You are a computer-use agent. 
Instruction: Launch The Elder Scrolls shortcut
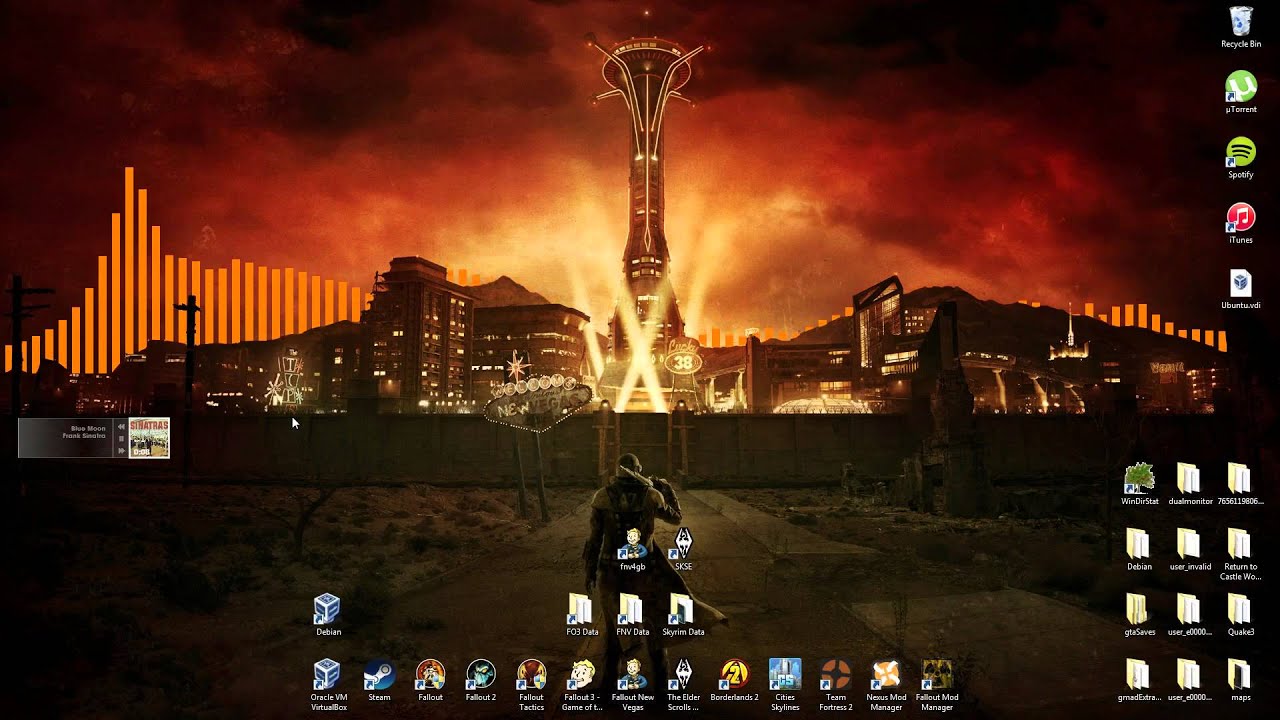683,685
